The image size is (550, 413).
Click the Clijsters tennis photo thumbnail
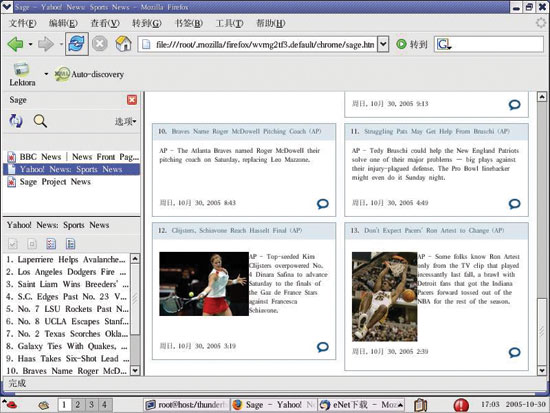point(204,284)
